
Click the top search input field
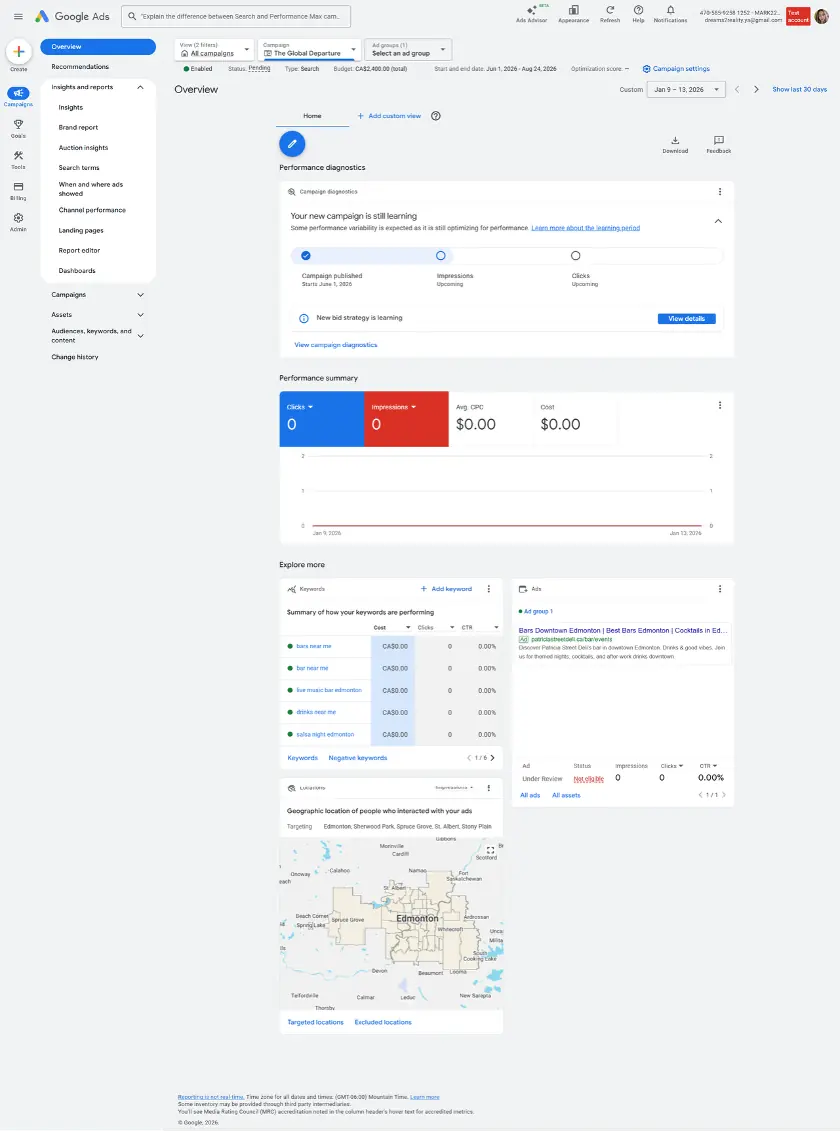click(236, 16)
